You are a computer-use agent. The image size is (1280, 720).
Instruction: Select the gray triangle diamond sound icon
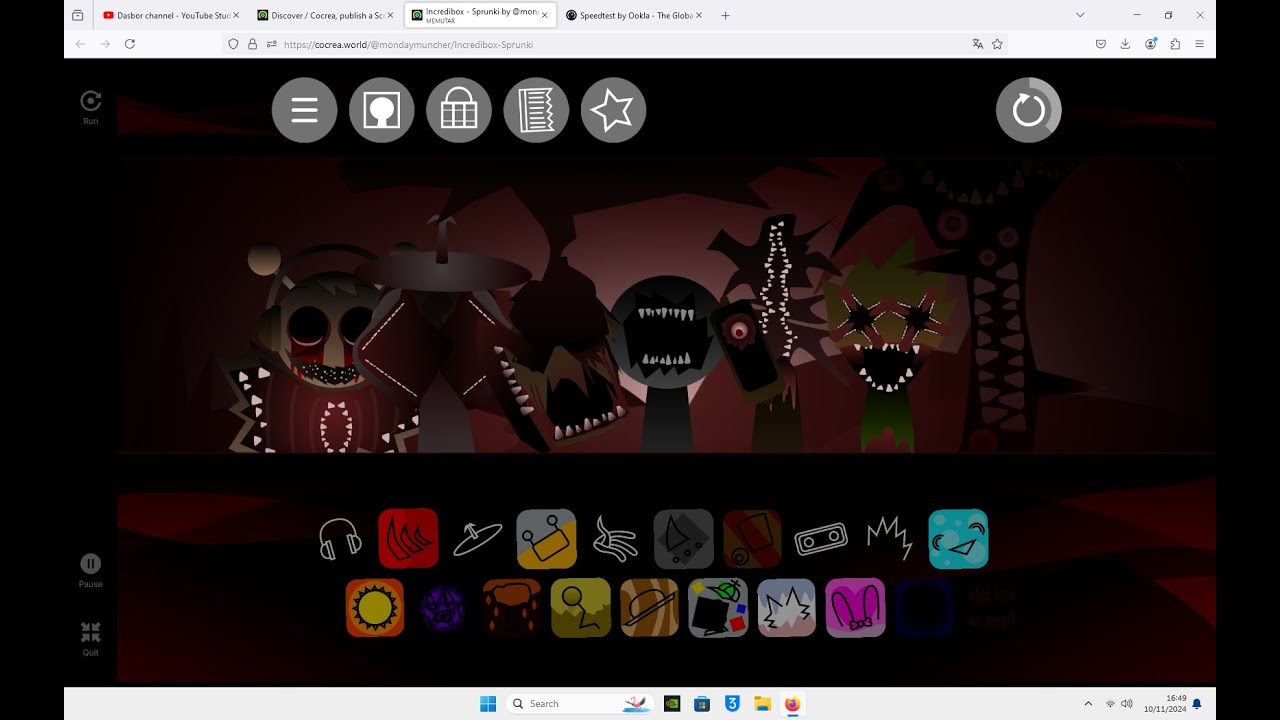684,539
